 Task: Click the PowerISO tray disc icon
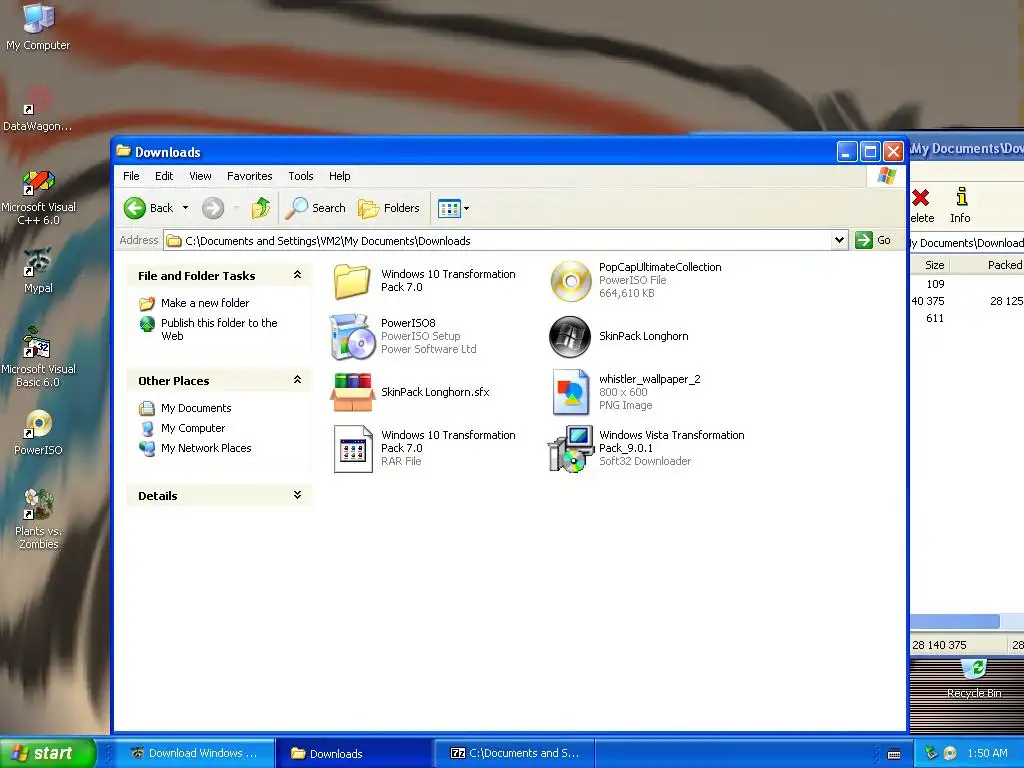tap(950, 753)
